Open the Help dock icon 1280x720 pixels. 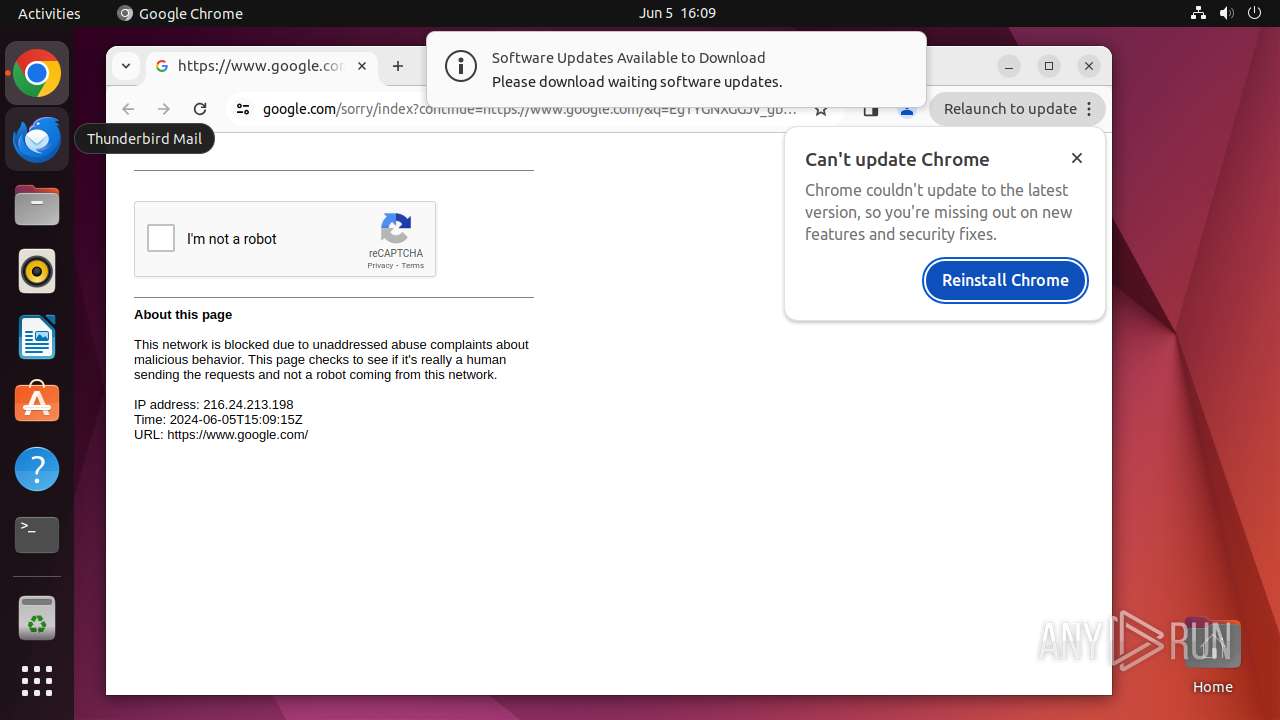click(x=37, y=469)
